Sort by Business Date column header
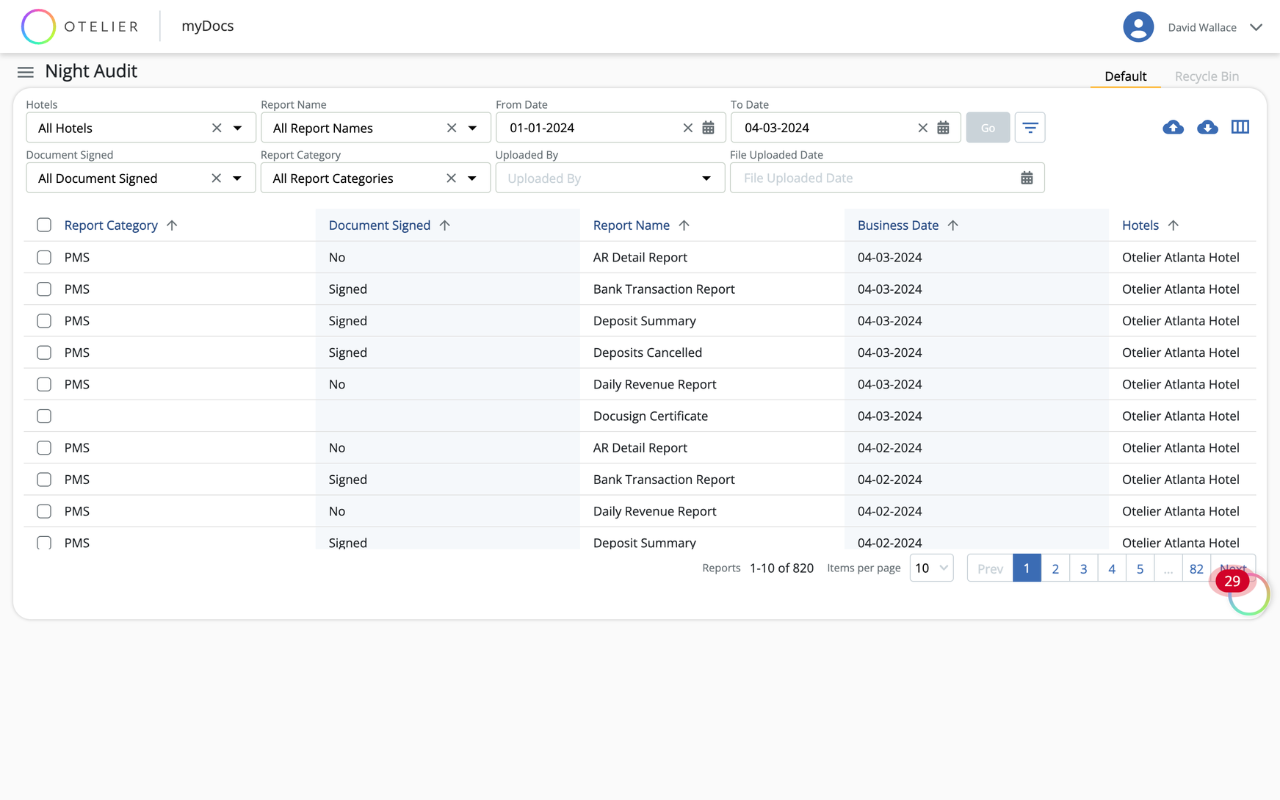Viewport: 1280px width, 800px height. click(897, 225)
